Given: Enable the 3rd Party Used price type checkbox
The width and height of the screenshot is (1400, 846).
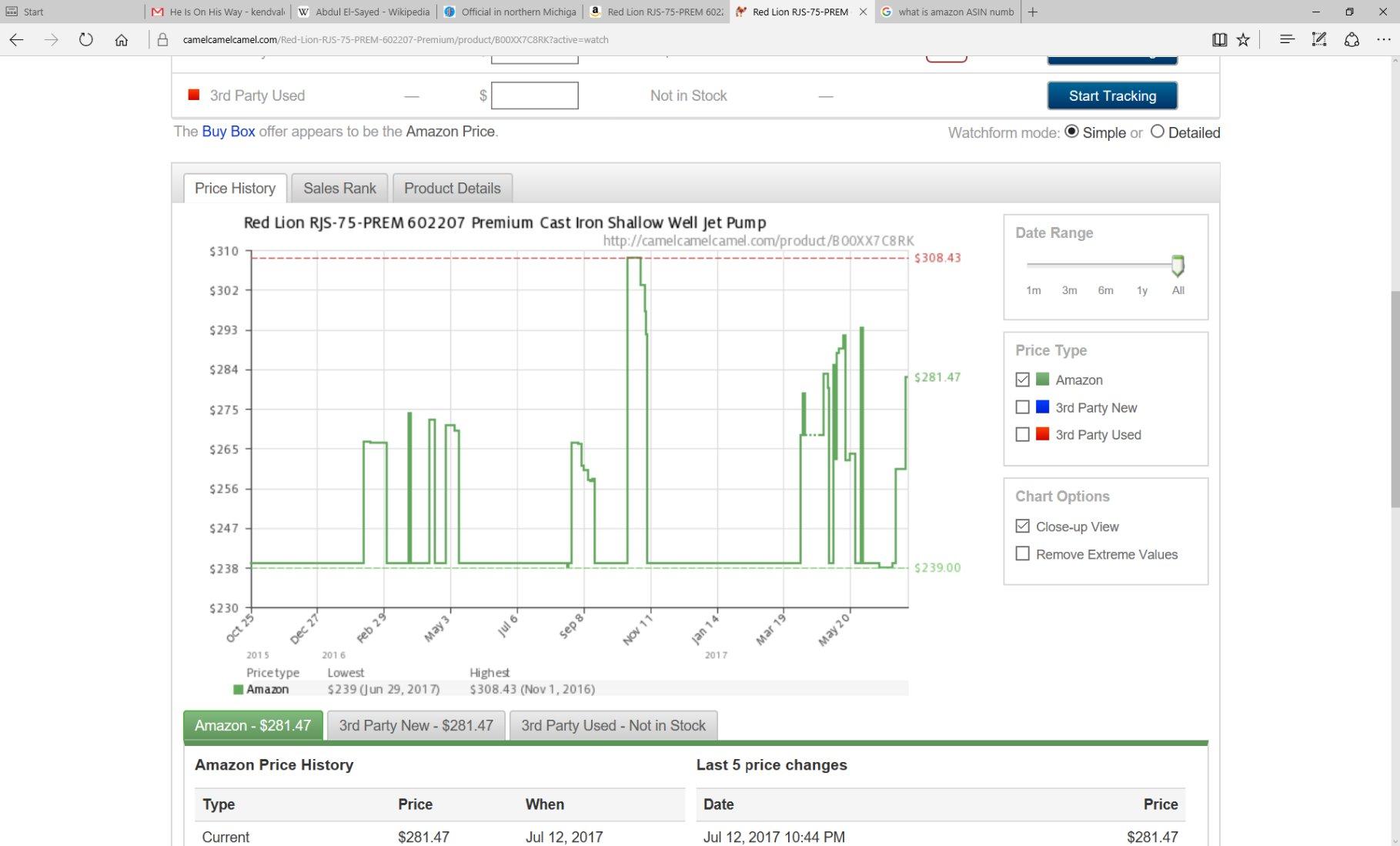Looking at the screenshot, I should coord(1022,434).
